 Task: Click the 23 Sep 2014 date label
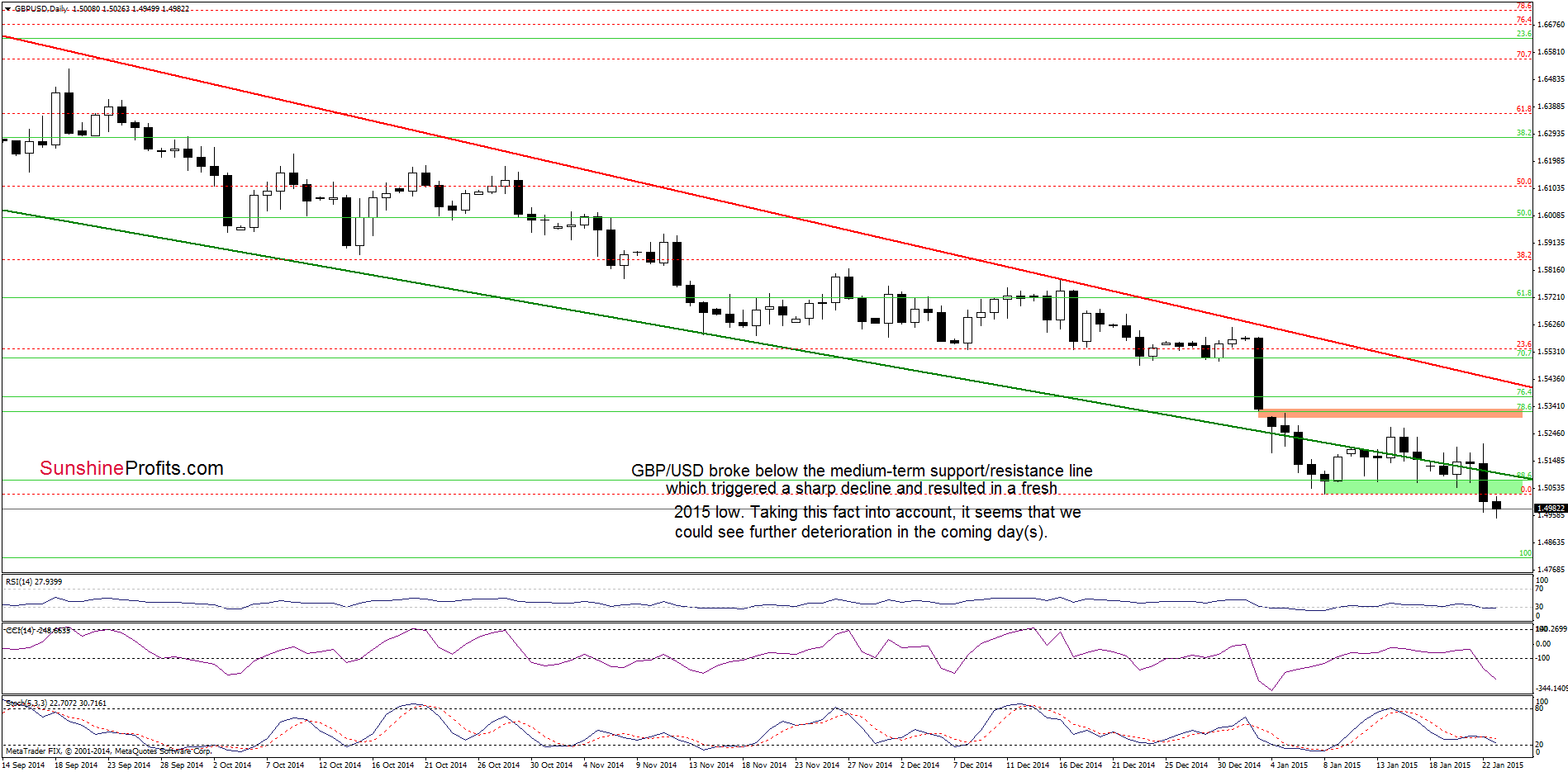(x=129, y=765)
